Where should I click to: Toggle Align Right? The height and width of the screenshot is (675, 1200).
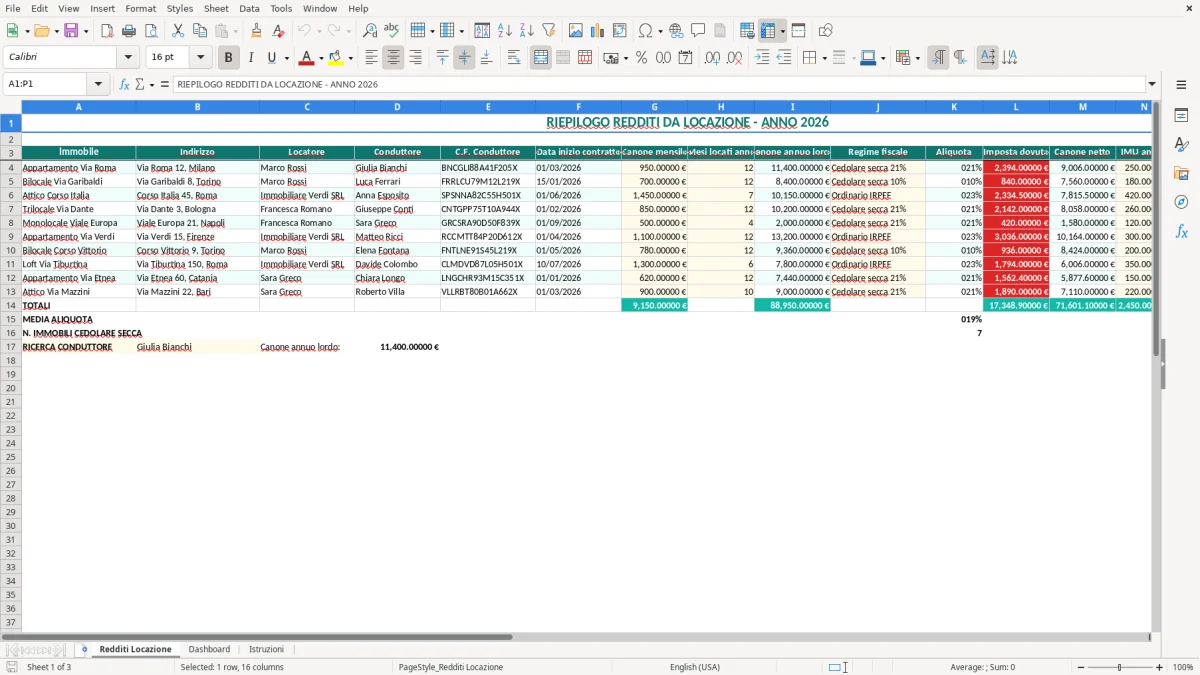[x=415, y=58]
